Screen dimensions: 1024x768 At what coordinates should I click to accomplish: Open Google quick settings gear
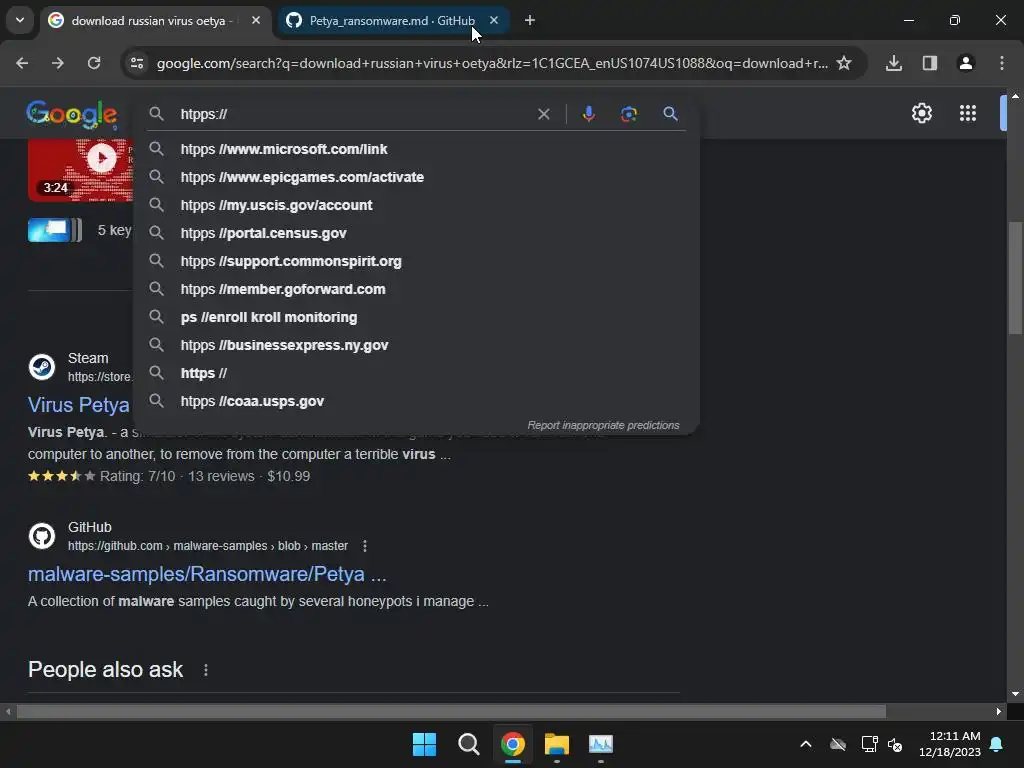pos(921,114)
